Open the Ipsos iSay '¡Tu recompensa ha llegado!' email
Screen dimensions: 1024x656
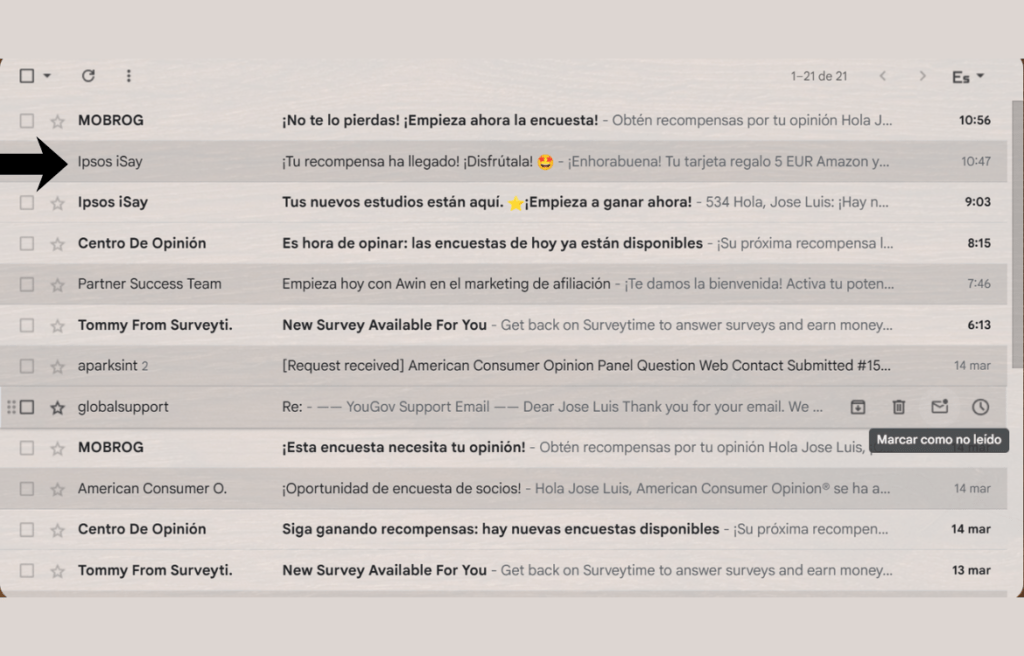(504, 161)
